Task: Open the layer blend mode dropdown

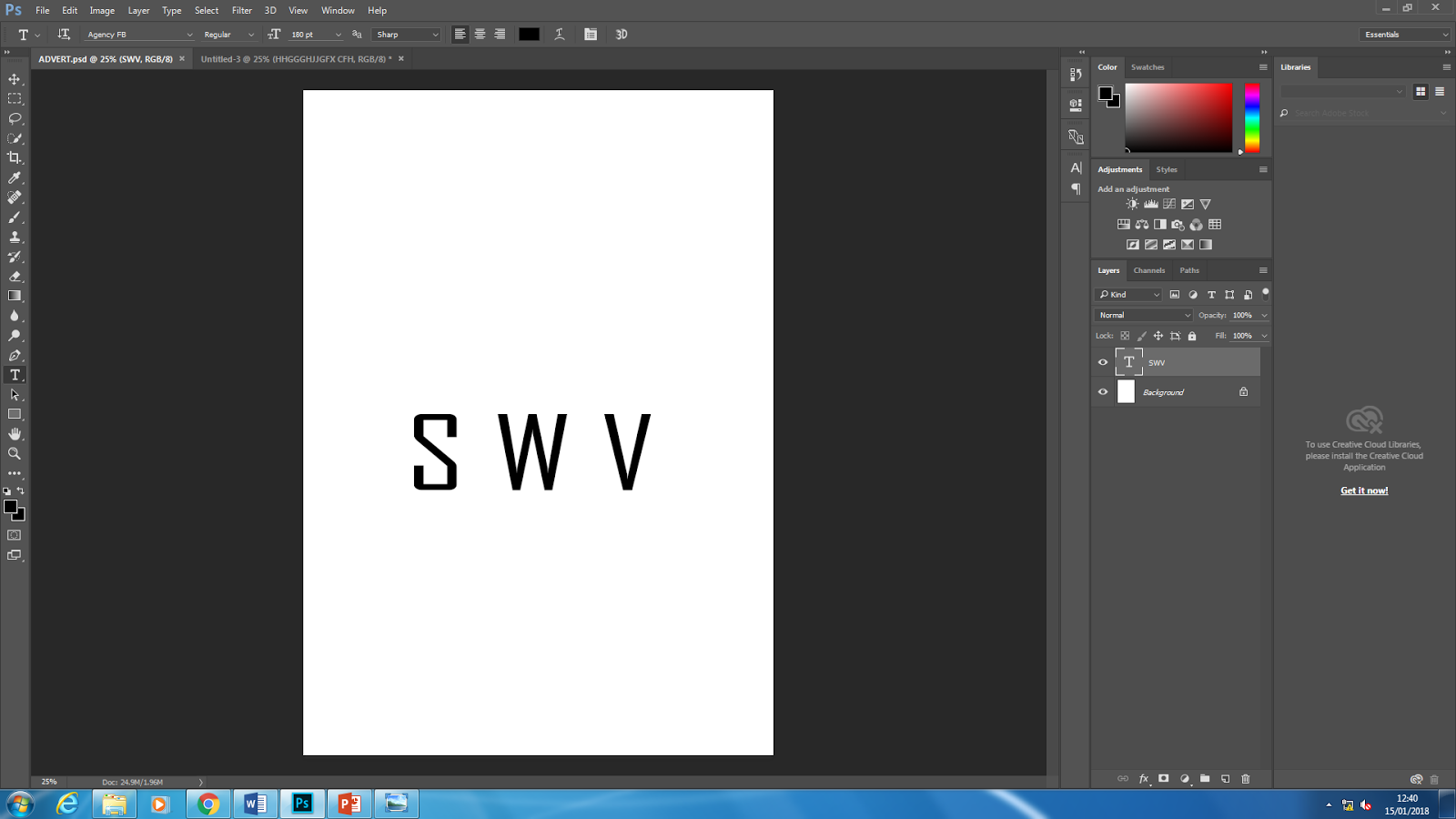Action: [1143, 315]
